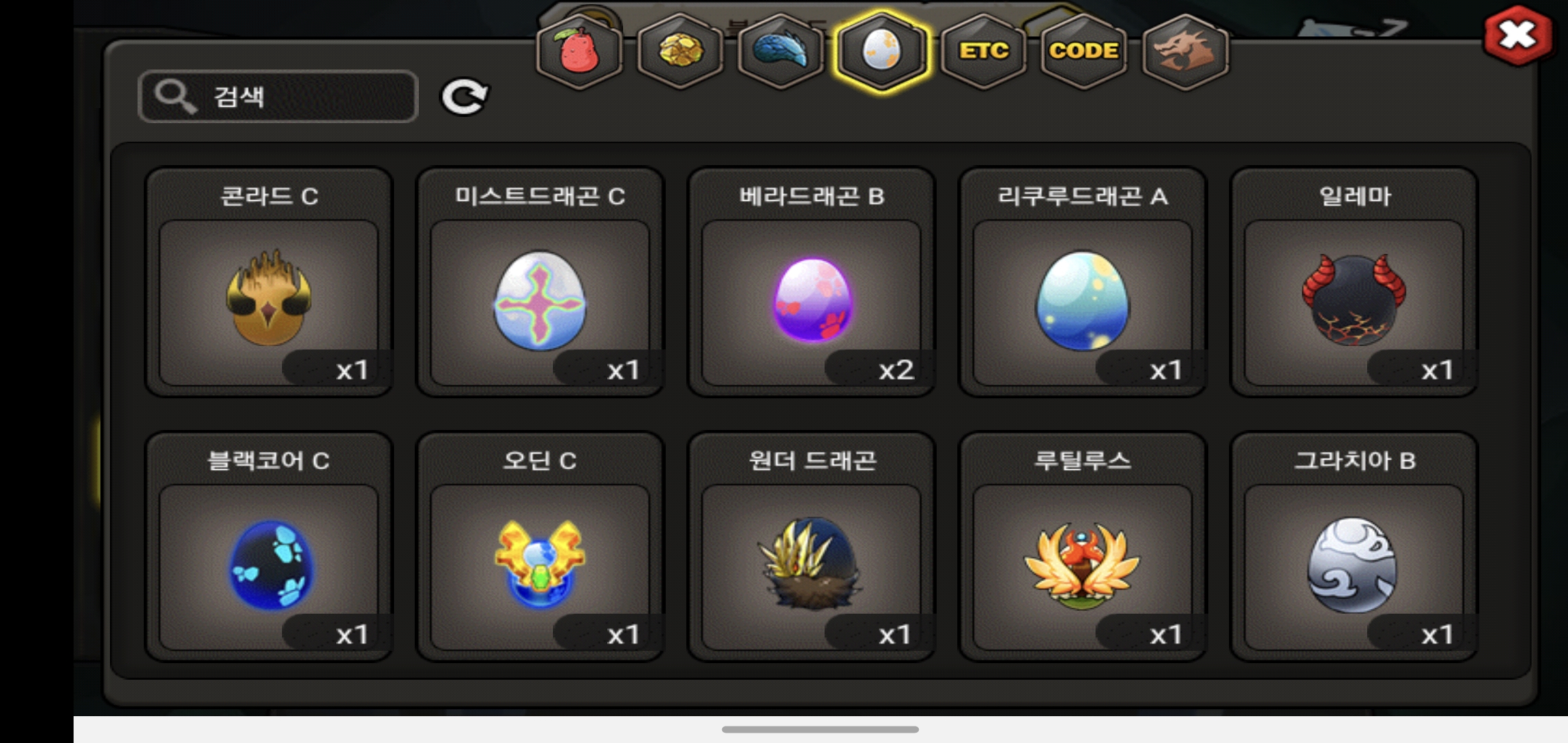The width and height of the screenshot is (1568, 743).
Task: Choose the purple 베라드래곤 B egg
Action: tap(812, 282)
